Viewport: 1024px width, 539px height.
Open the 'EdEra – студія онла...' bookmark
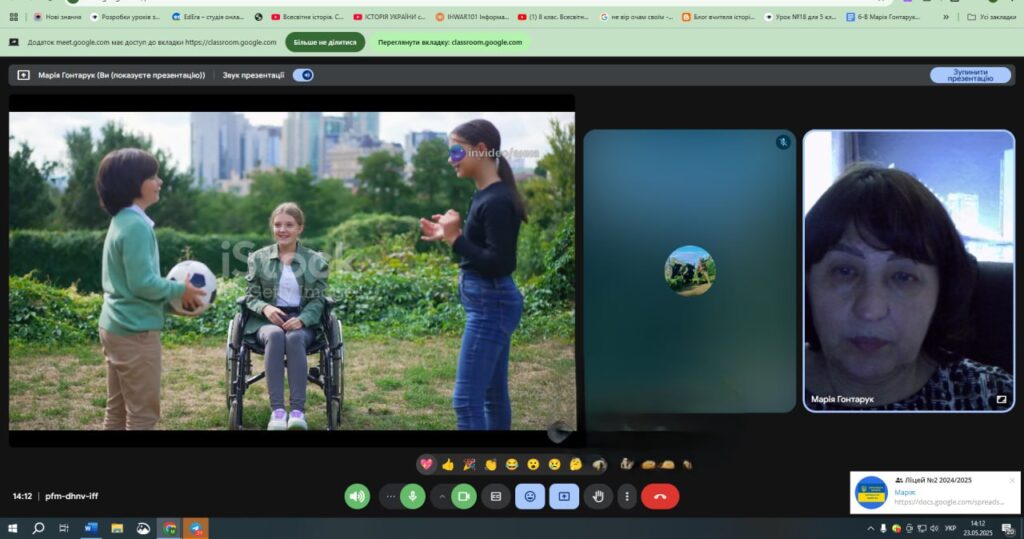[x=207, y=17]
